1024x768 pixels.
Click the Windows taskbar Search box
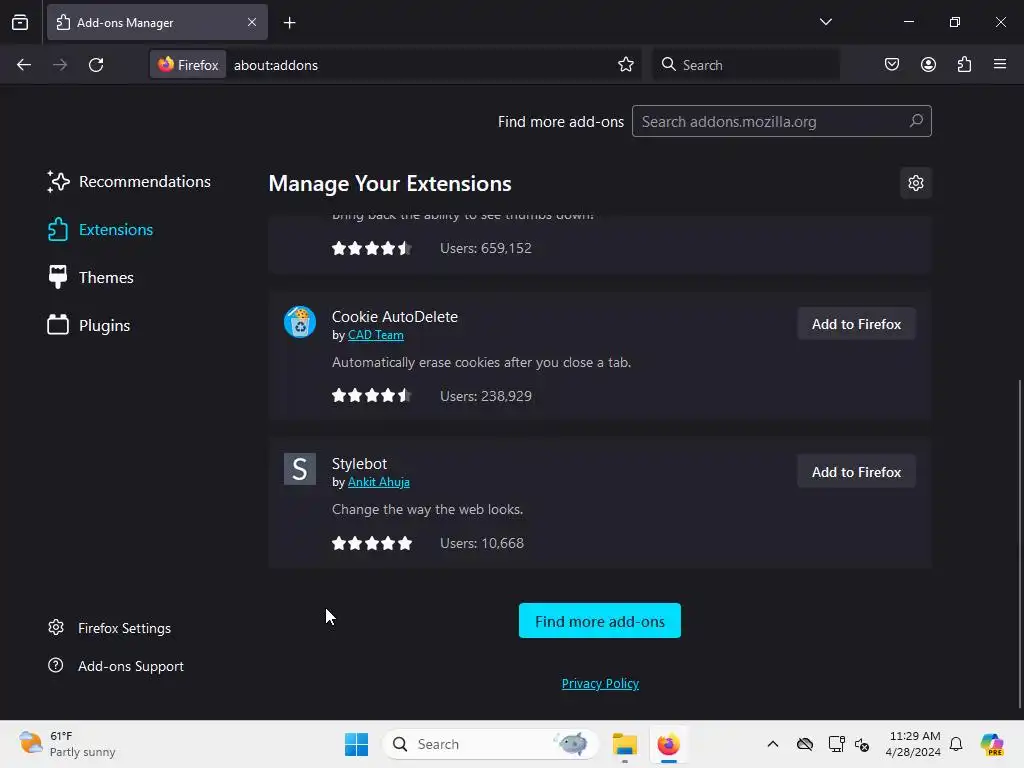click(490, 744)
